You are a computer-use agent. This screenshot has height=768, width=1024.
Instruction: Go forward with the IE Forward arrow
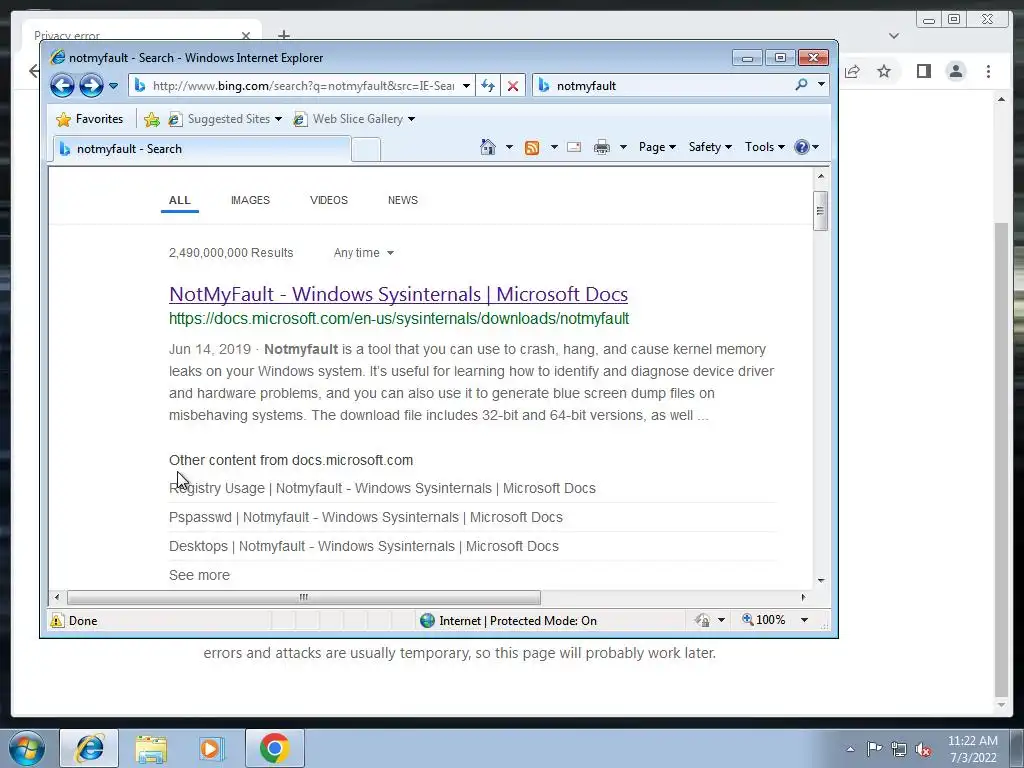[91, 85]
